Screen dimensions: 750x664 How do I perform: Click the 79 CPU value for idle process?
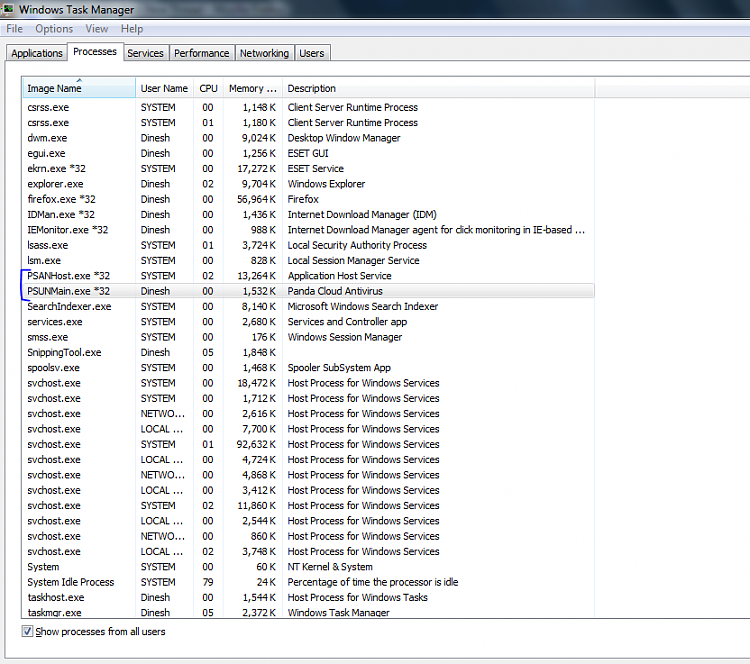coord(208,582)
